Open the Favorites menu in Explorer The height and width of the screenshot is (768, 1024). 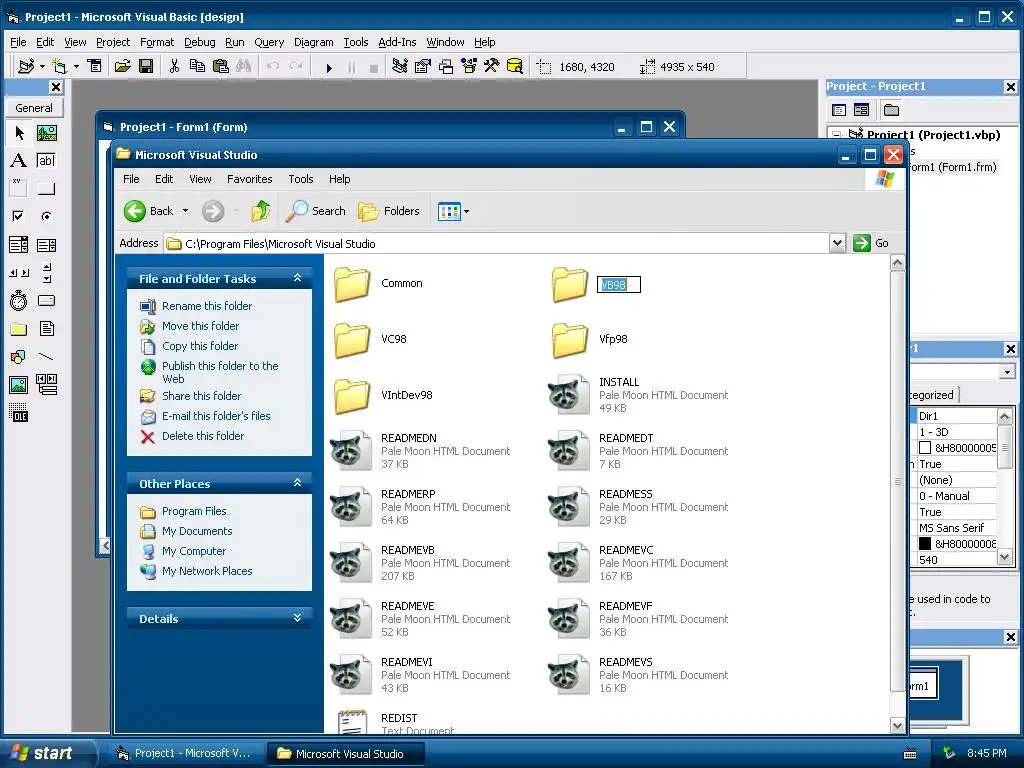(x=249, y=179)
